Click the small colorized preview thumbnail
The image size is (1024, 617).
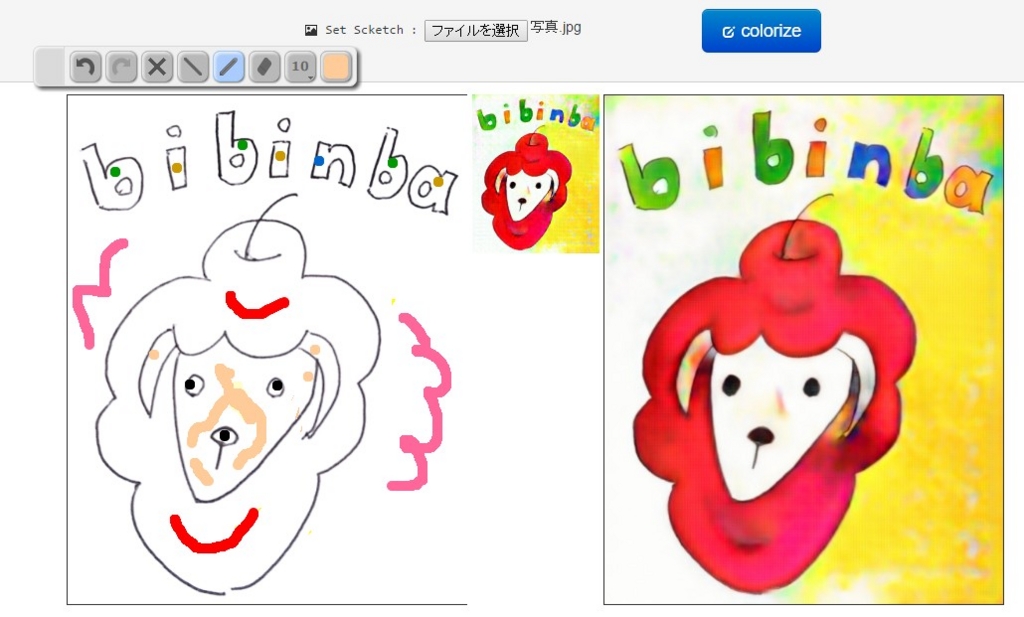pyautogui.click(x=536, y=174)
